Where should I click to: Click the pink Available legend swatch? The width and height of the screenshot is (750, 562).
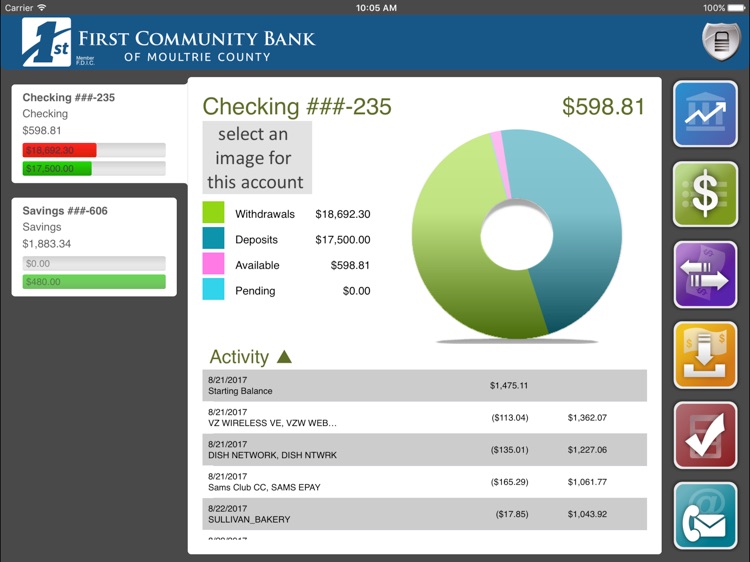(x=213, y=264)
